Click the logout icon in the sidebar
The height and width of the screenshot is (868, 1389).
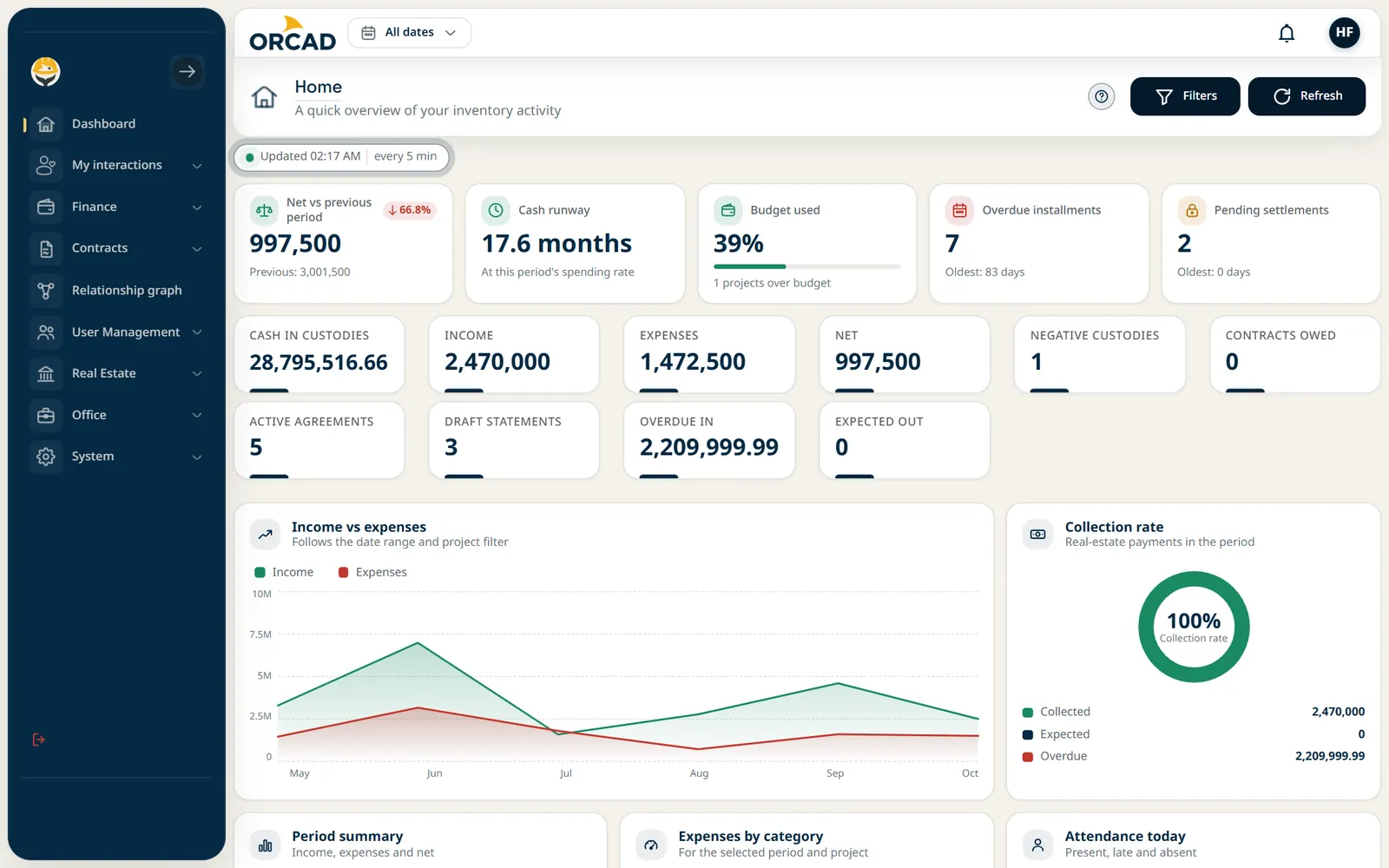[38, 740]
